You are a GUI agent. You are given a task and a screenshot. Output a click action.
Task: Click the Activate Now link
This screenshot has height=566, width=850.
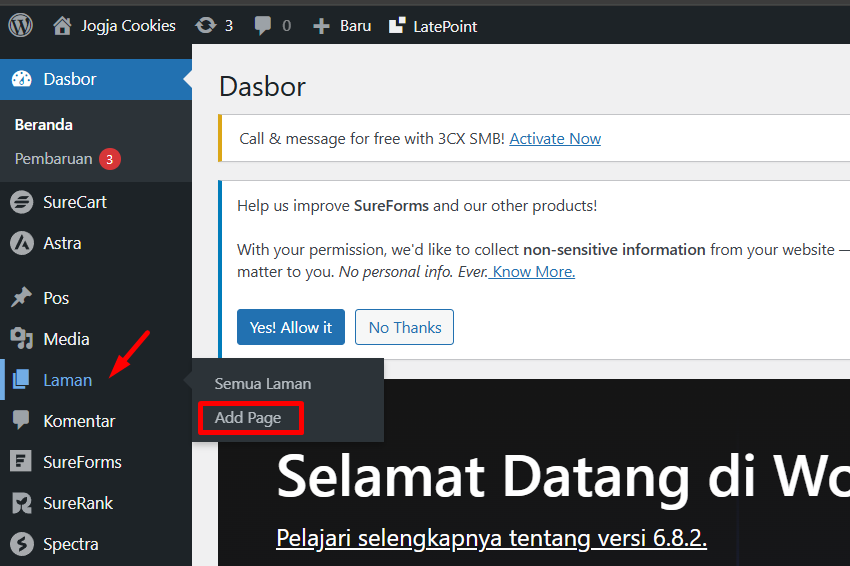click(x=555, y=139)
